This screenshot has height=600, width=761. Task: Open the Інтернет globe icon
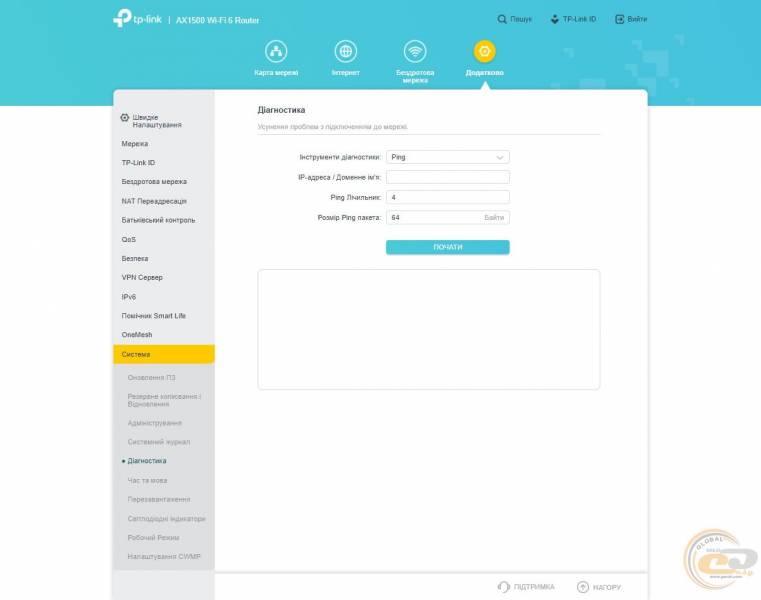click(x=346, y=51)
